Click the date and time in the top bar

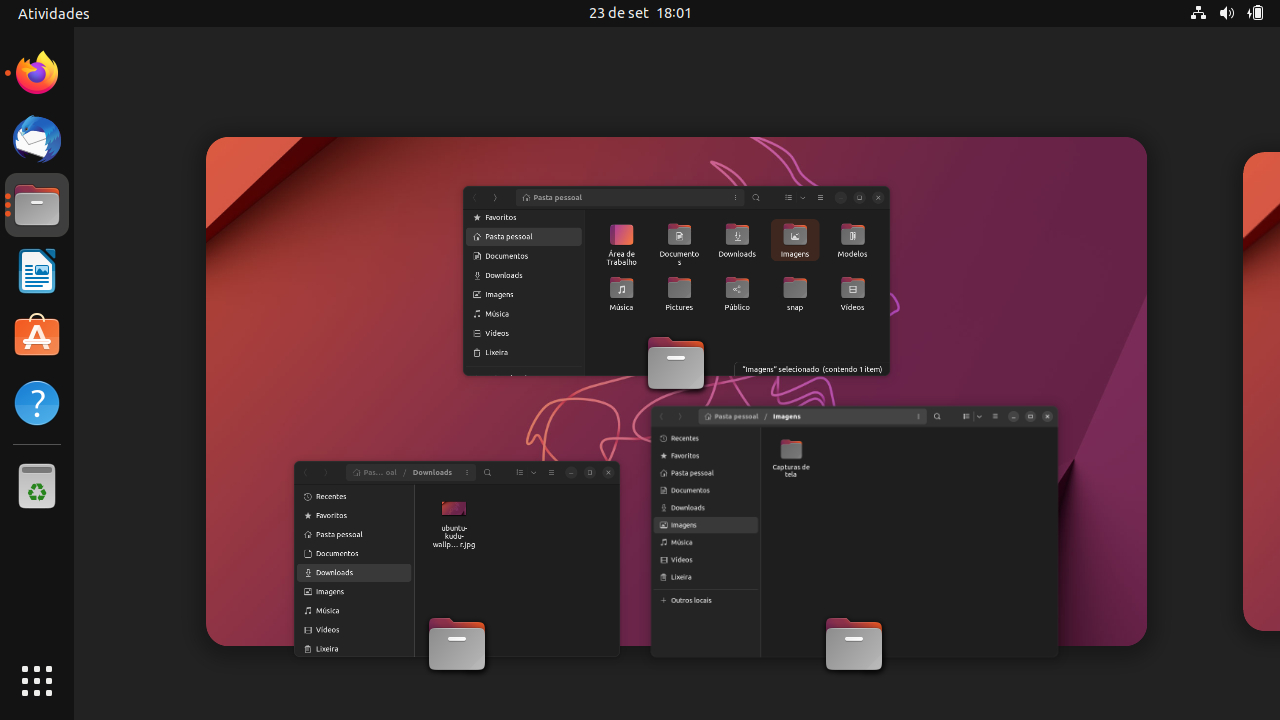(x=640, y=13)
